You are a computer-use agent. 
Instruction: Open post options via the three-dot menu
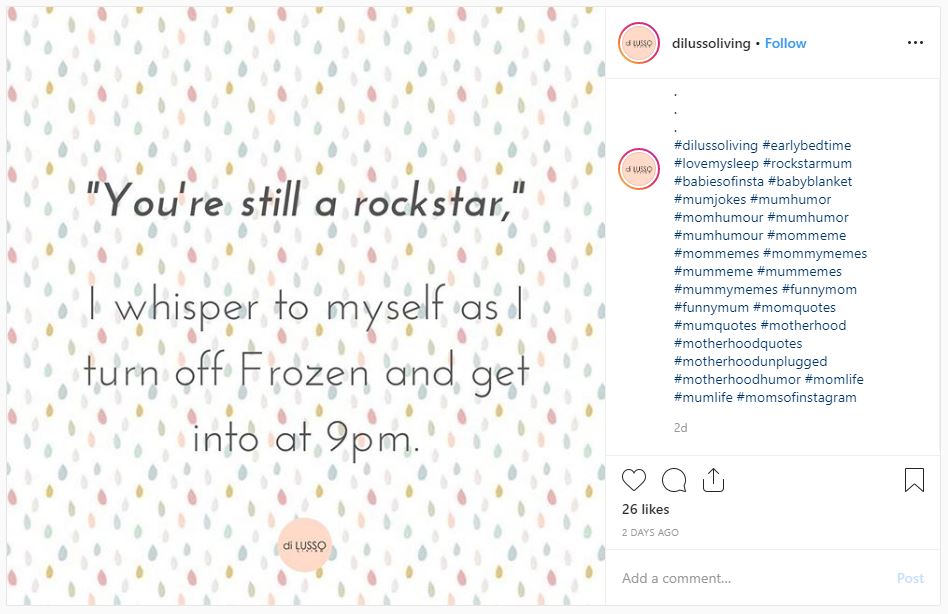point(915,42)
